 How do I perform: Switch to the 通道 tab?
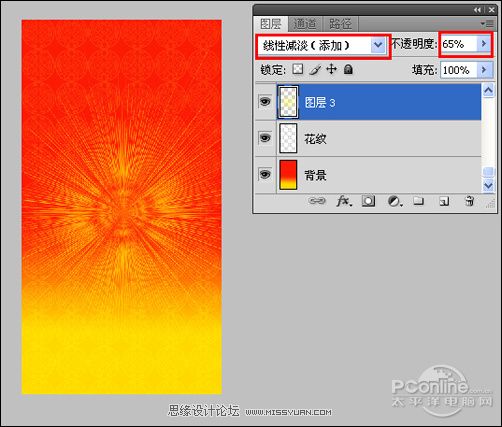point(305,24)
